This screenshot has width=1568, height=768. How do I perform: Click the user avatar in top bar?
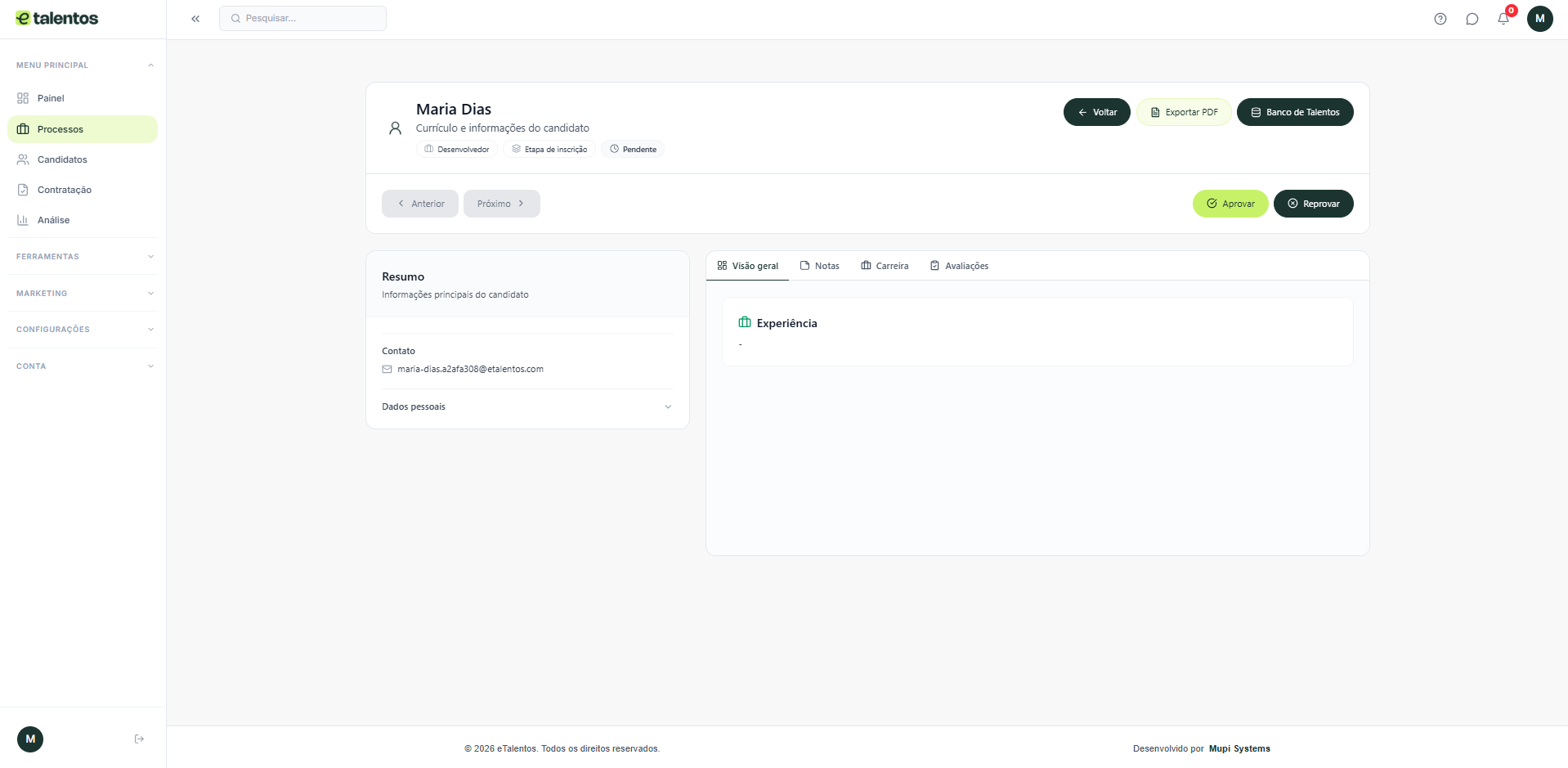pos(1539,19)
